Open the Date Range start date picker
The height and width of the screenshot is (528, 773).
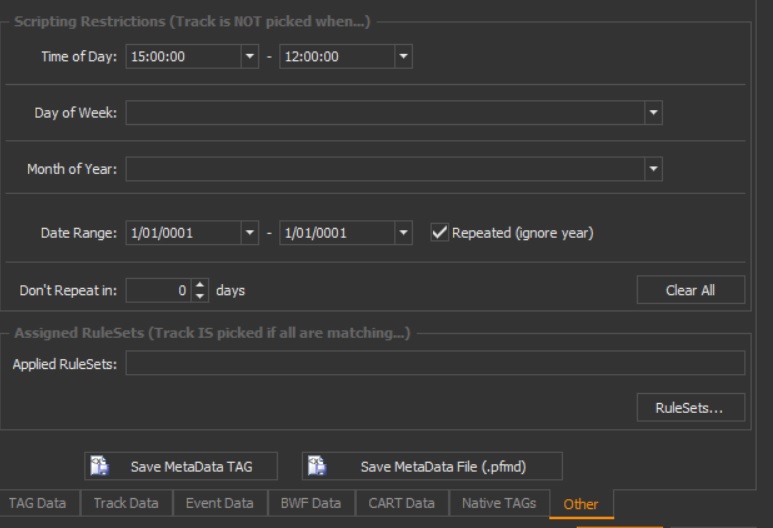coord(251,233)
